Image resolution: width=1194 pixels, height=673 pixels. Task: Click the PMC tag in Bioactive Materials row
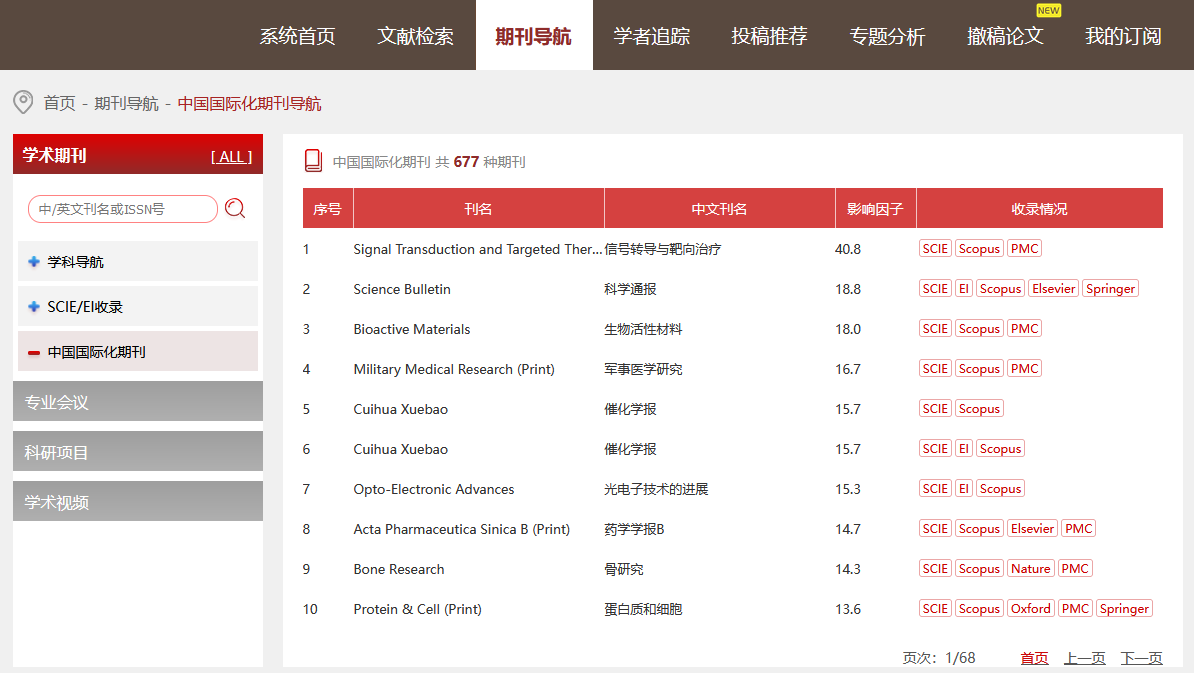[x=1024, y=329]
